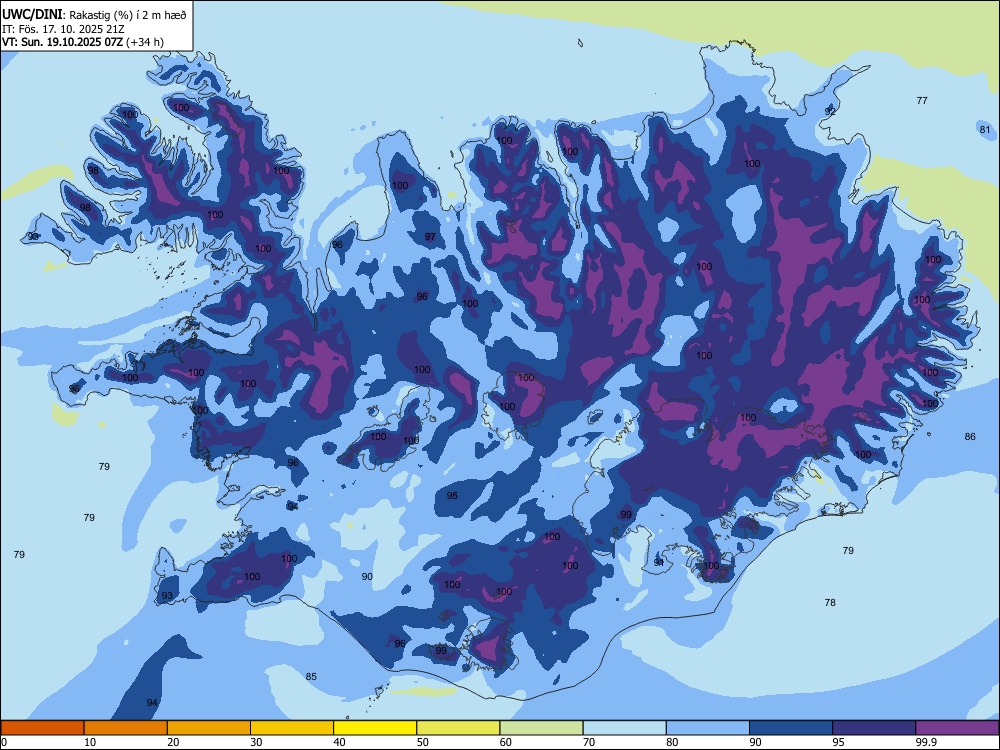The image size is (1000, 750).
Task: Click the 'UWC/DINI' title text
Action: click(33, 14)
